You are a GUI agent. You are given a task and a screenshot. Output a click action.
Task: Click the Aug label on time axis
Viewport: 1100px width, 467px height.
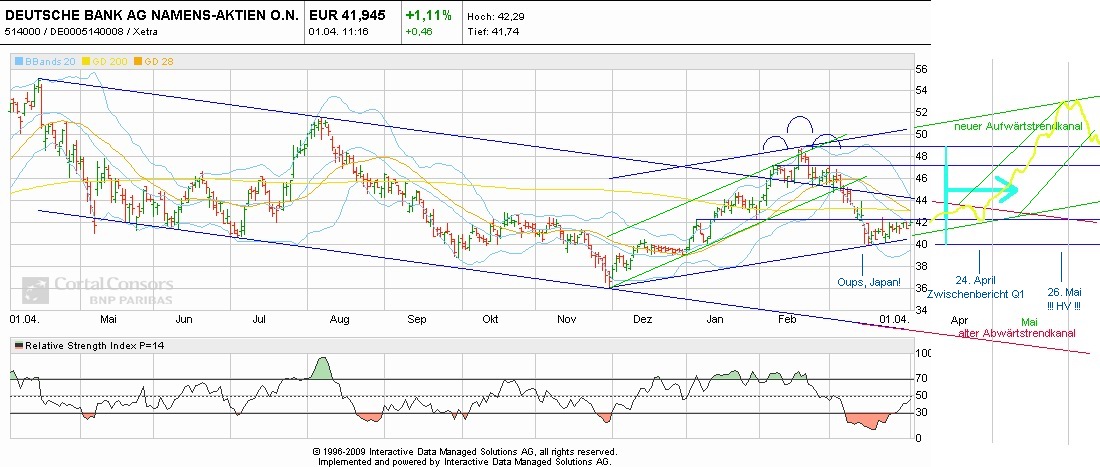[x=340, y=320]
